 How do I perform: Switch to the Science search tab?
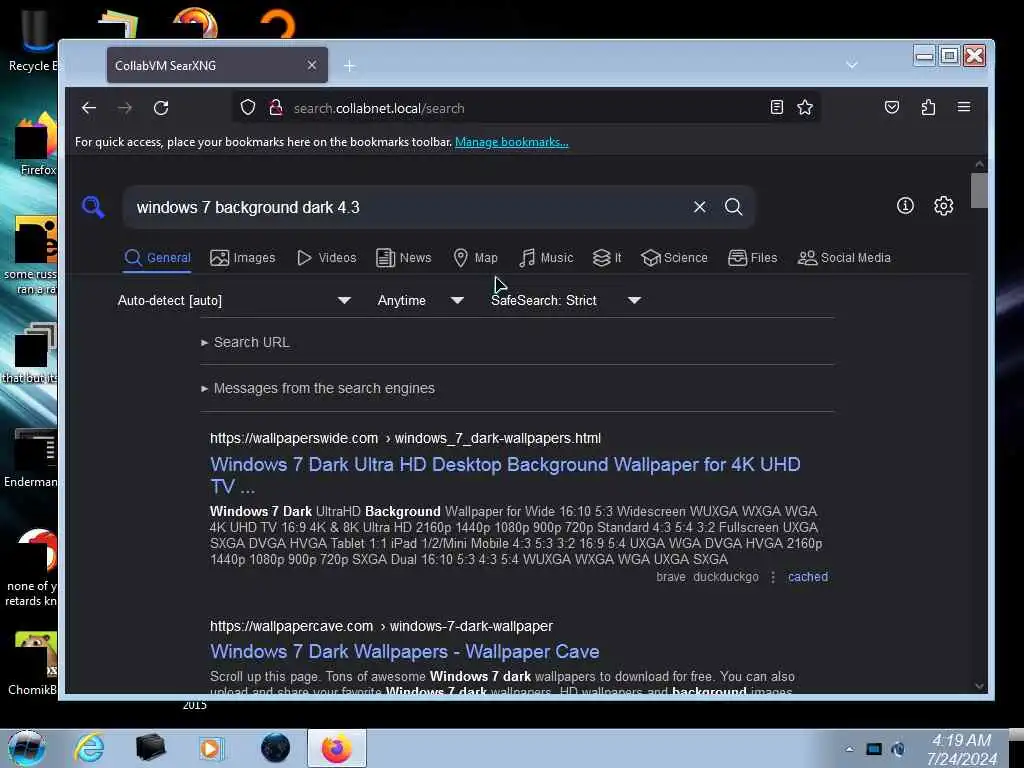tap(674, 258)
